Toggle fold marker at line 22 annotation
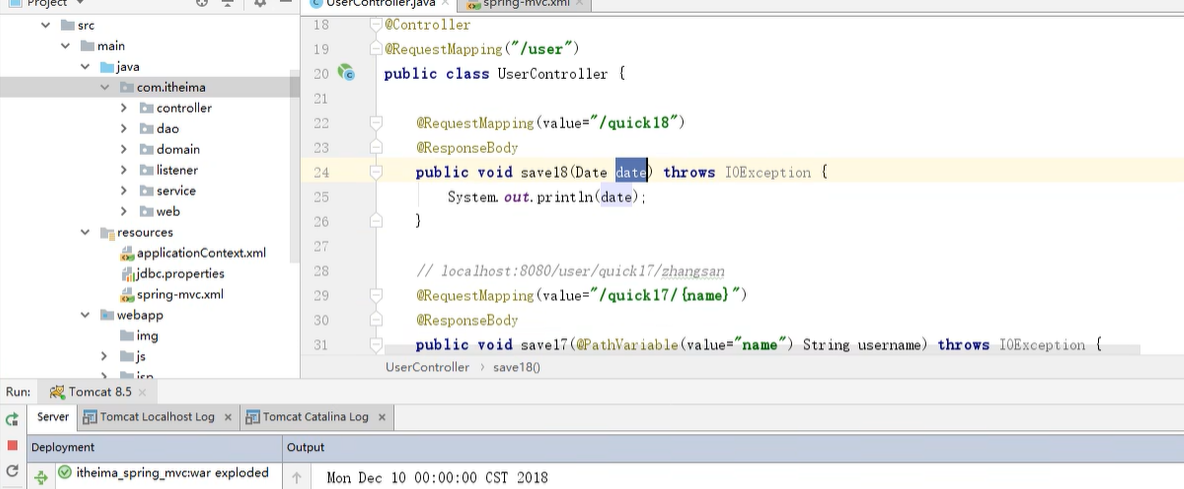Image resolution: width=1184 pixels, height=489 pixels. (x=375, y=122)
